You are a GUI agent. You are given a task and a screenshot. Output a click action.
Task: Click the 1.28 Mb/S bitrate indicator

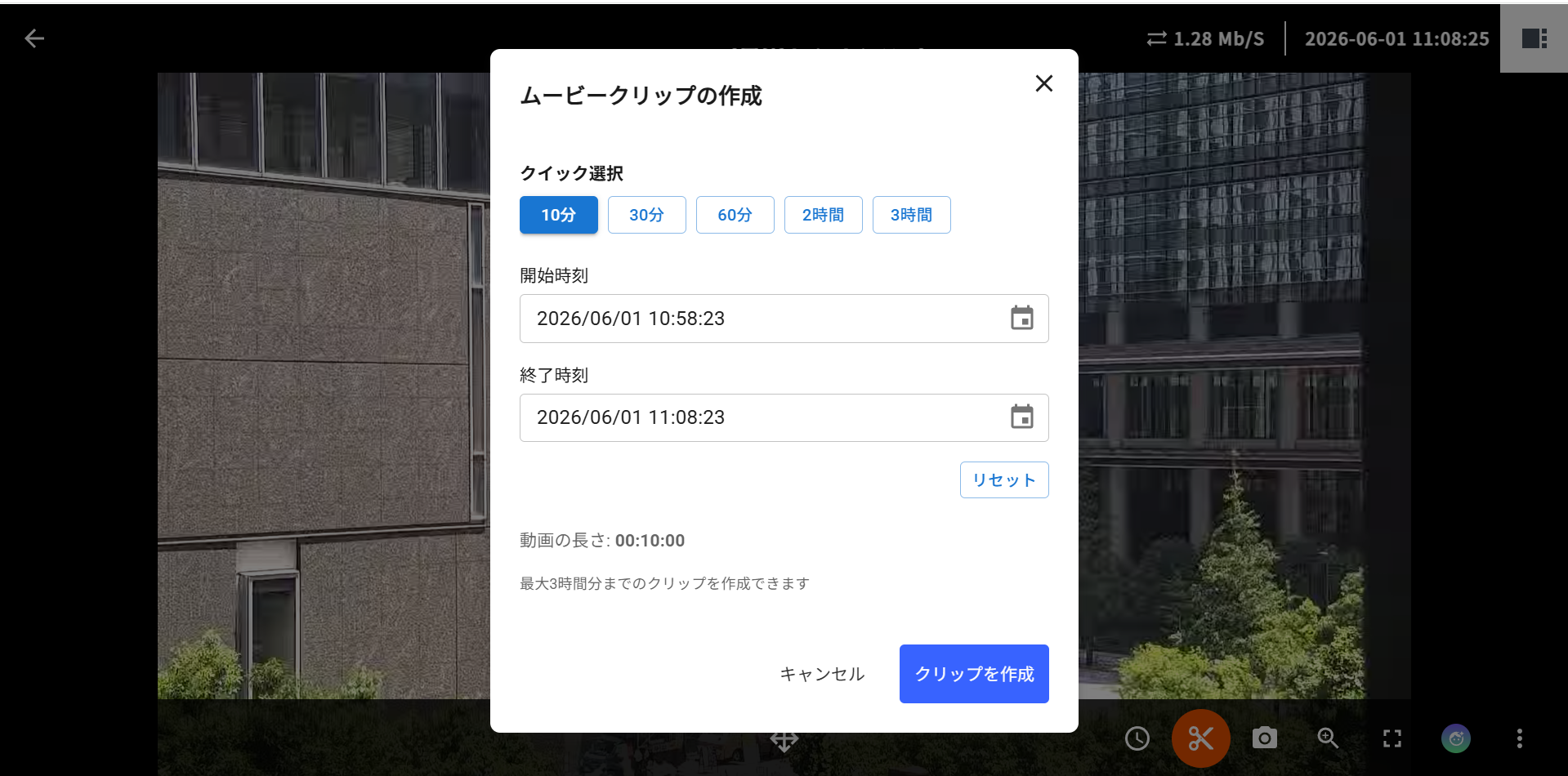(x=1205, y=39)
